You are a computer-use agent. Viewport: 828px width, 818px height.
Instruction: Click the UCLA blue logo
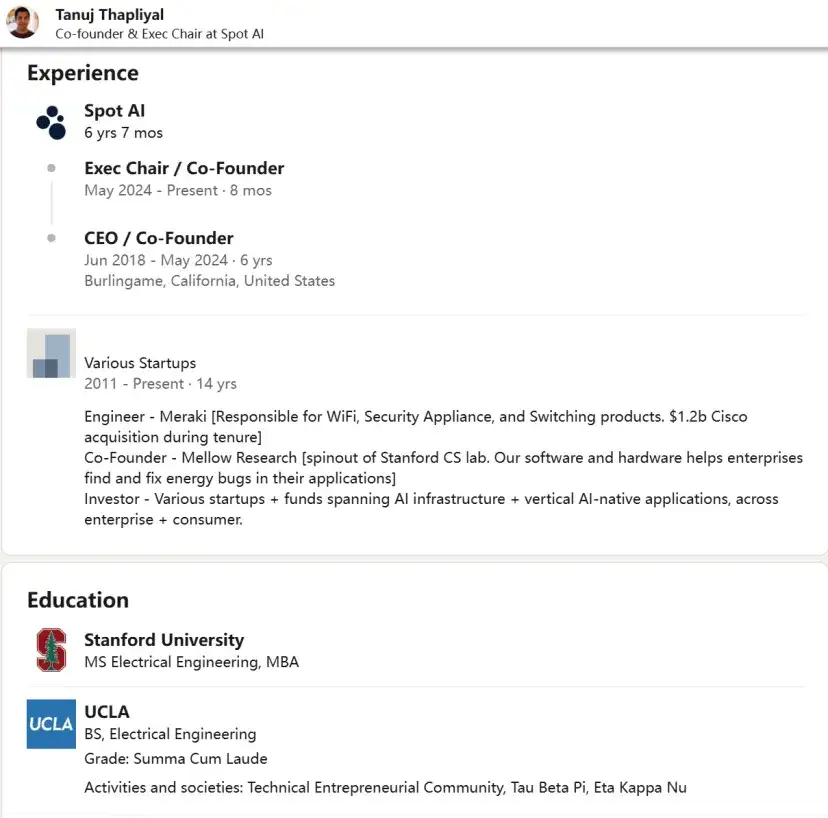[x=51, y=724]
